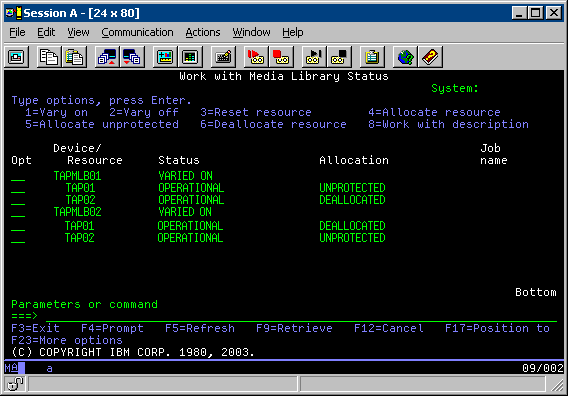The width and height of the screenshot is (568, 396).
Task: Click the Stop recording macro icon
Action: tap(281, 57)
